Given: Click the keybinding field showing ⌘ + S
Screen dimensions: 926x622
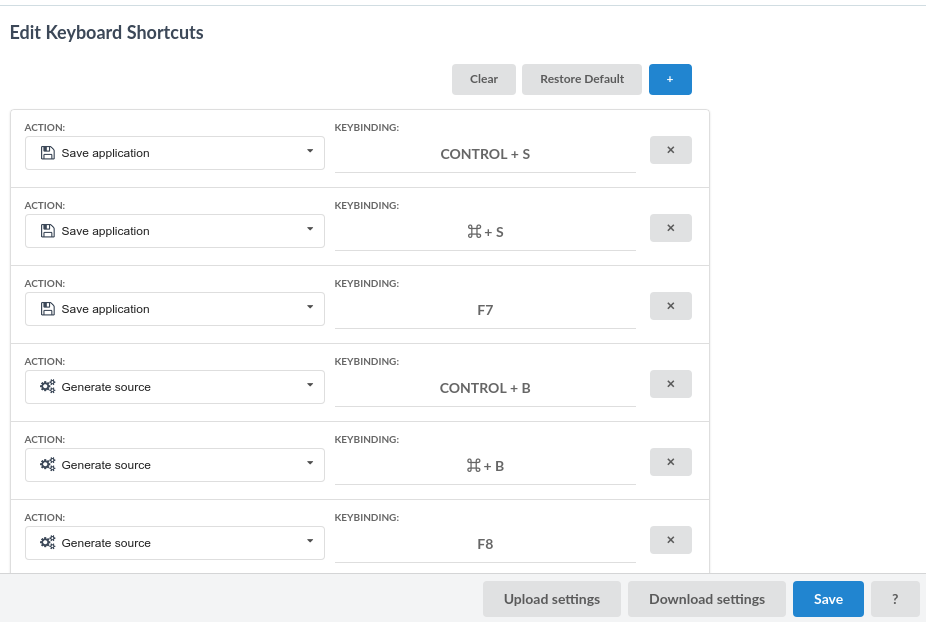Looking at the screenshot, I should click(x=485, y=231).
